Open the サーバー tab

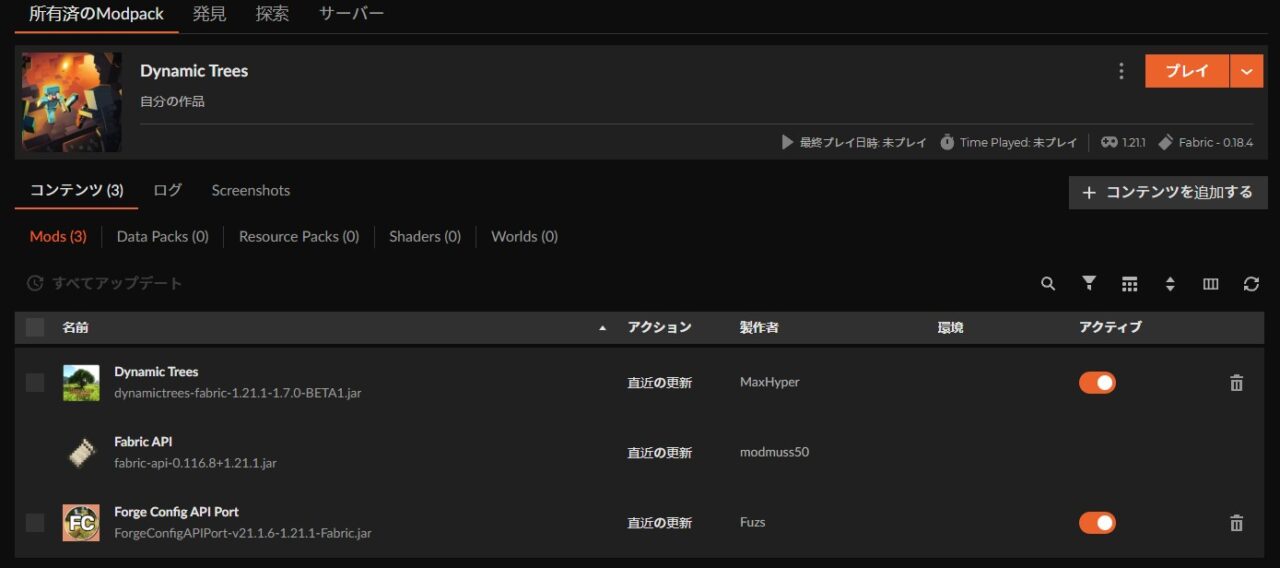(351, 14)
